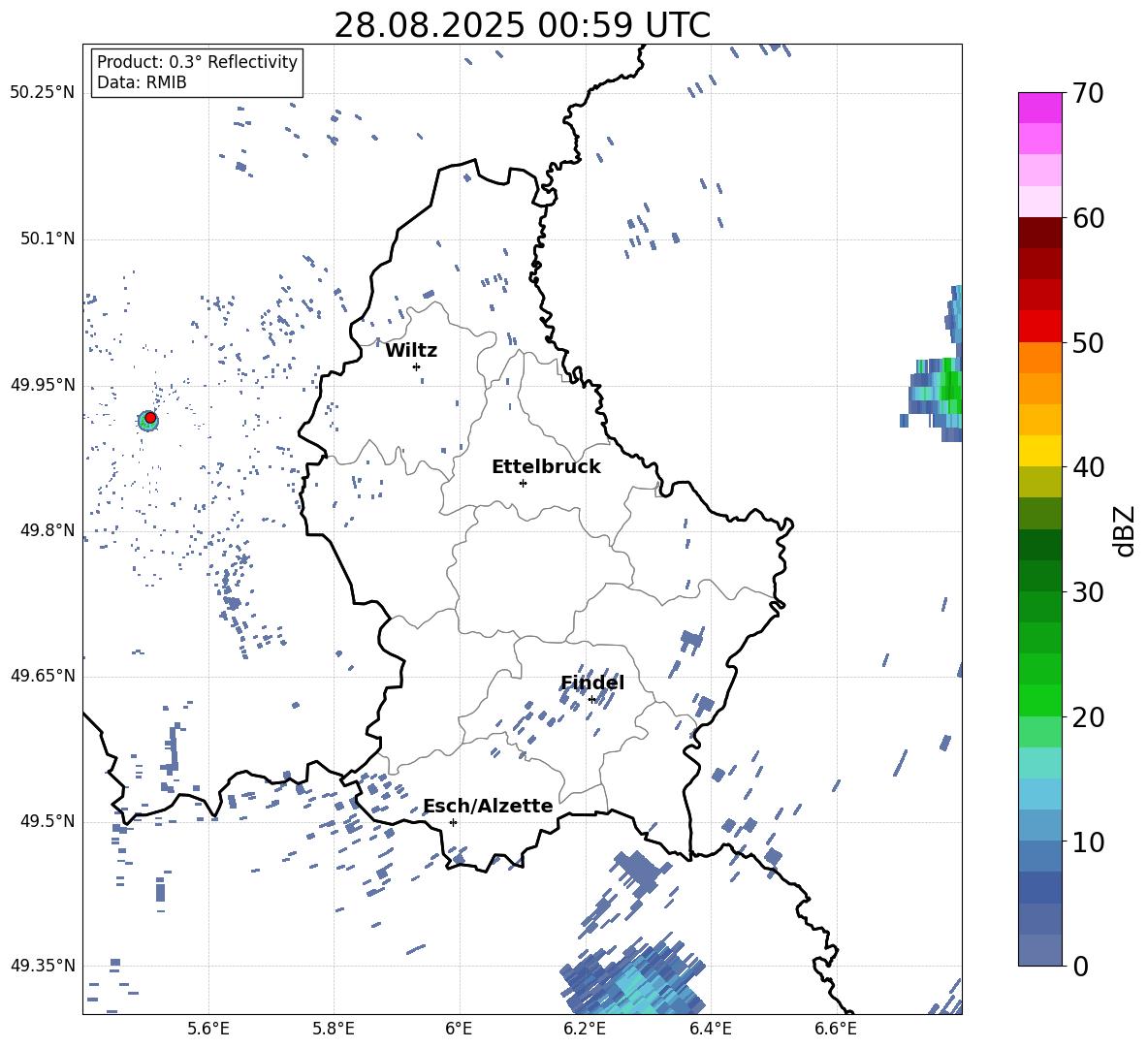The image size is (1148, 1048).
Task: Click the colorbar tick label 10
Action: point(1088,842)
